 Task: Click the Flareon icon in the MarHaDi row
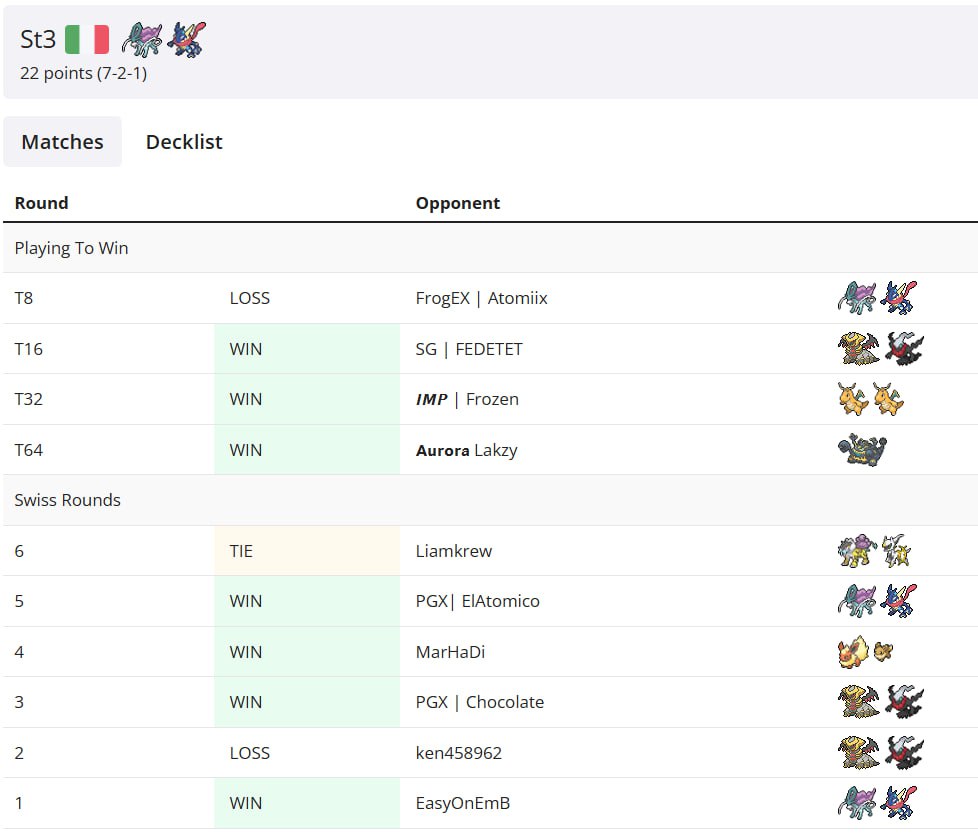click(853, 652)
